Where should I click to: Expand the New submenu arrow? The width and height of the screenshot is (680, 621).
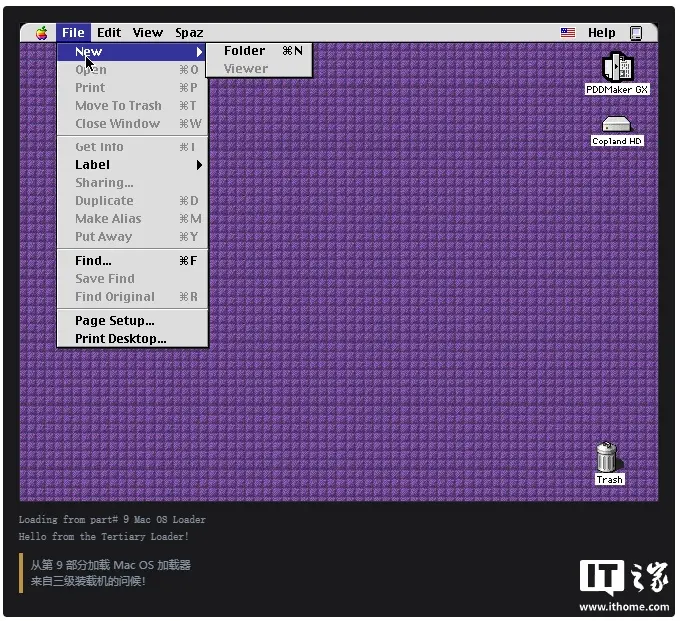(x=199, y=52)
